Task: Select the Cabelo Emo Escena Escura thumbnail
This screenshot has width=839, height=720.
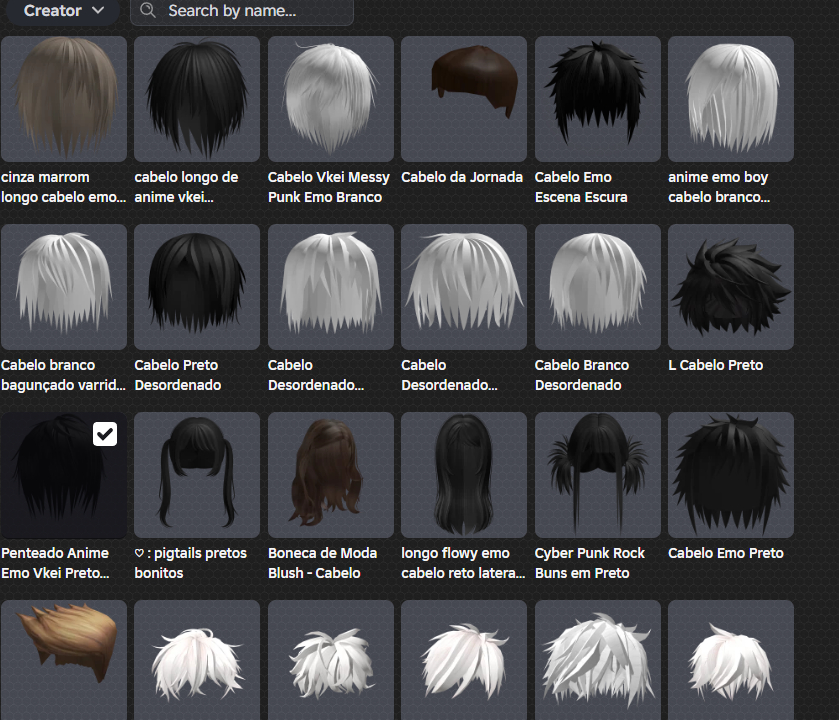Action: 598,99
